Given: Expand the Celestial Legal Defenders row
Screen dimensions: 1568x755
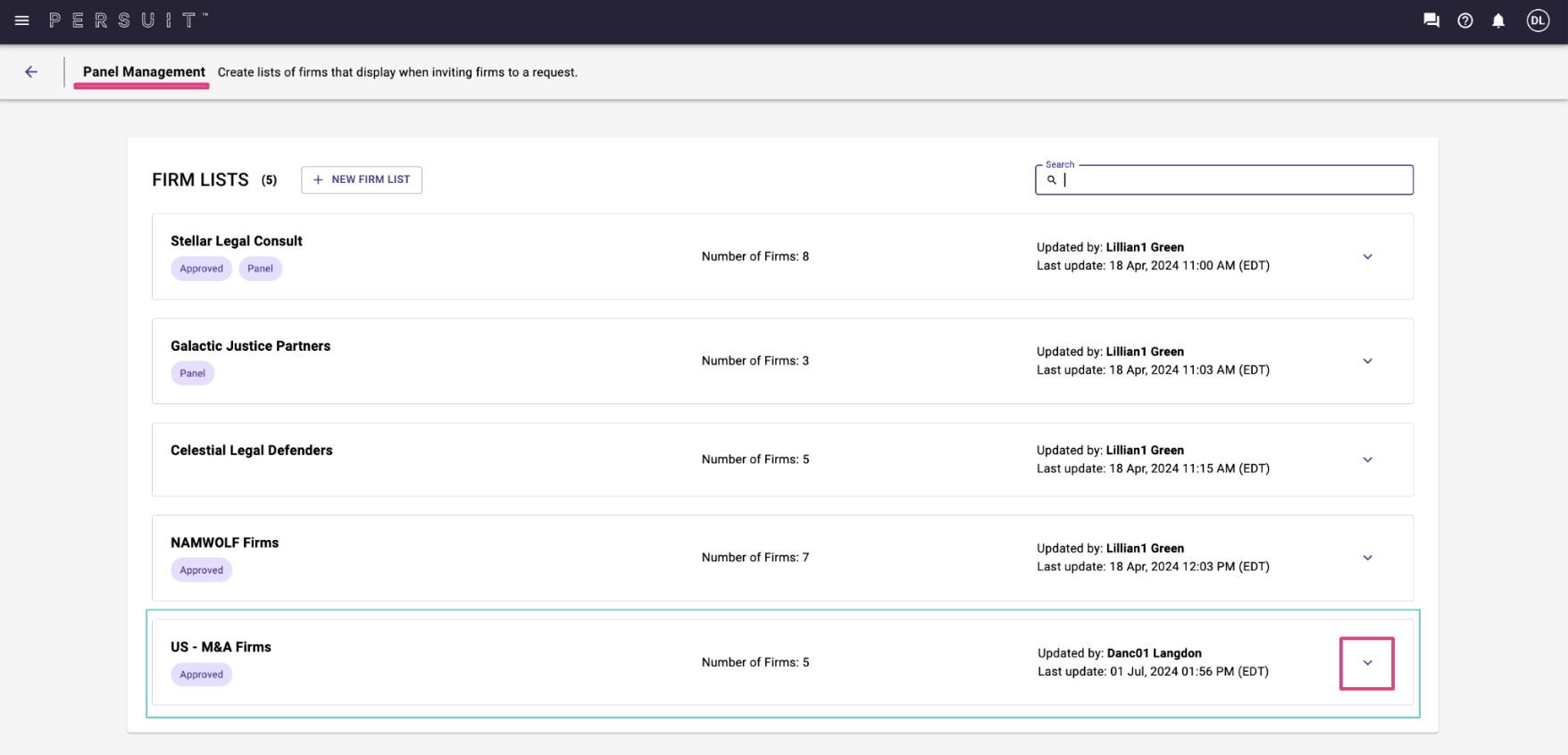Looking at the screenshot, I should click(x=1367, y=460).
